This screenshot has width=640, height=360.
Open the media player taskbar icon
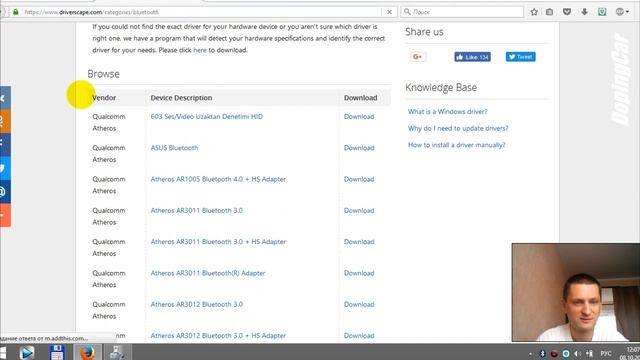point(27,352)
